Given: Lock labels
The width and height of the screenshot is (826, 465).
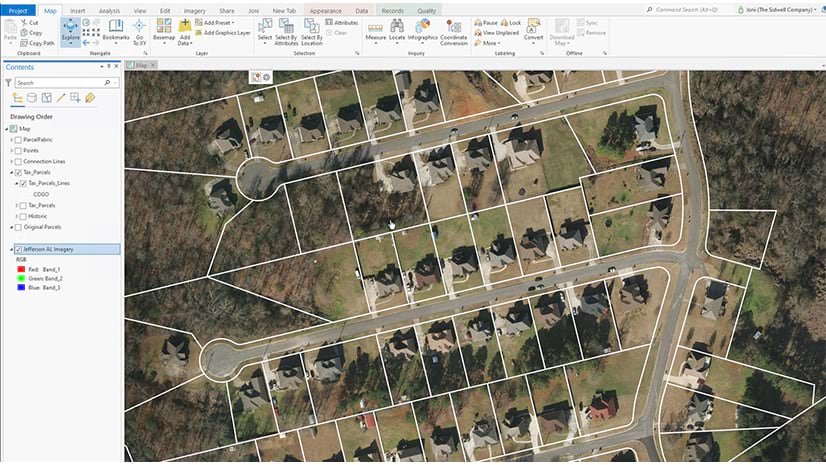Looking at the screenshot, I should [511, 23].
